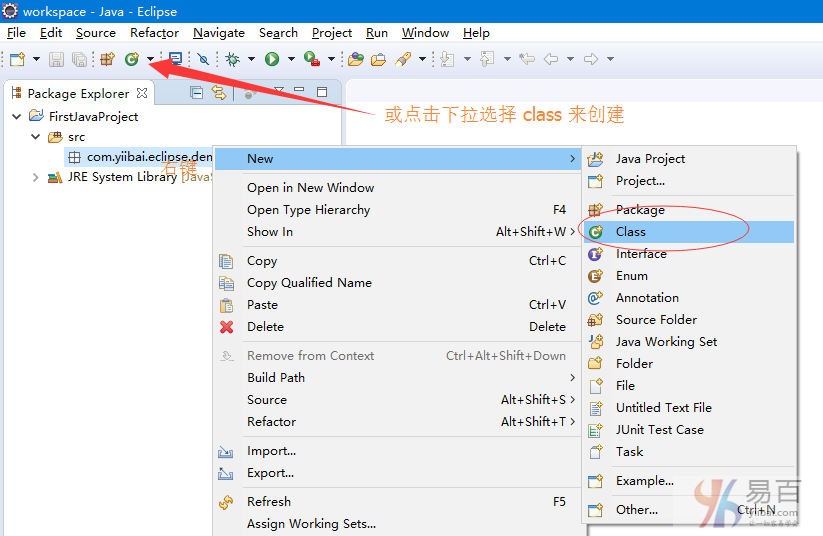
Task: Open the Navigate menu
Action: coord(219,33)
